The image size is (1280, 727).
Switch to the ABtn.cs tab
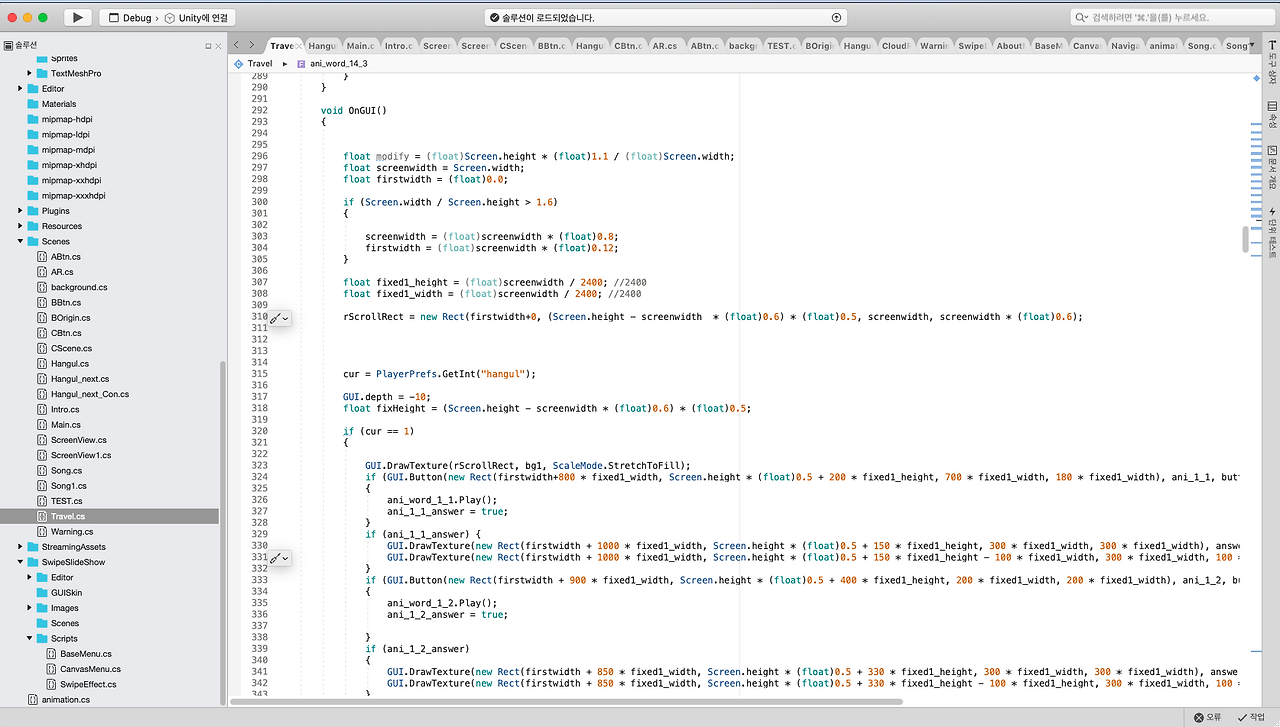click(x=704, y=46)
